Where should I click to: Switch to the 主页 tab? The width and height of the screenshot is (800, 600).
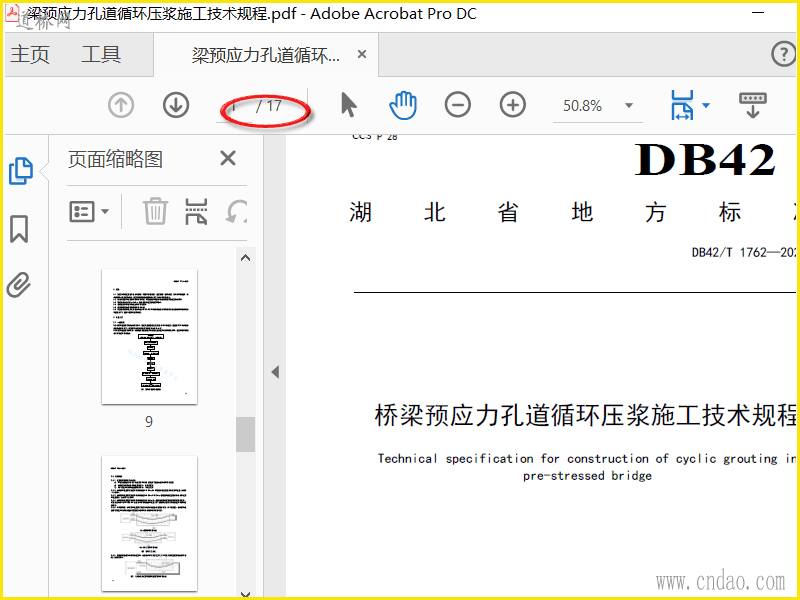coord(30,54)
